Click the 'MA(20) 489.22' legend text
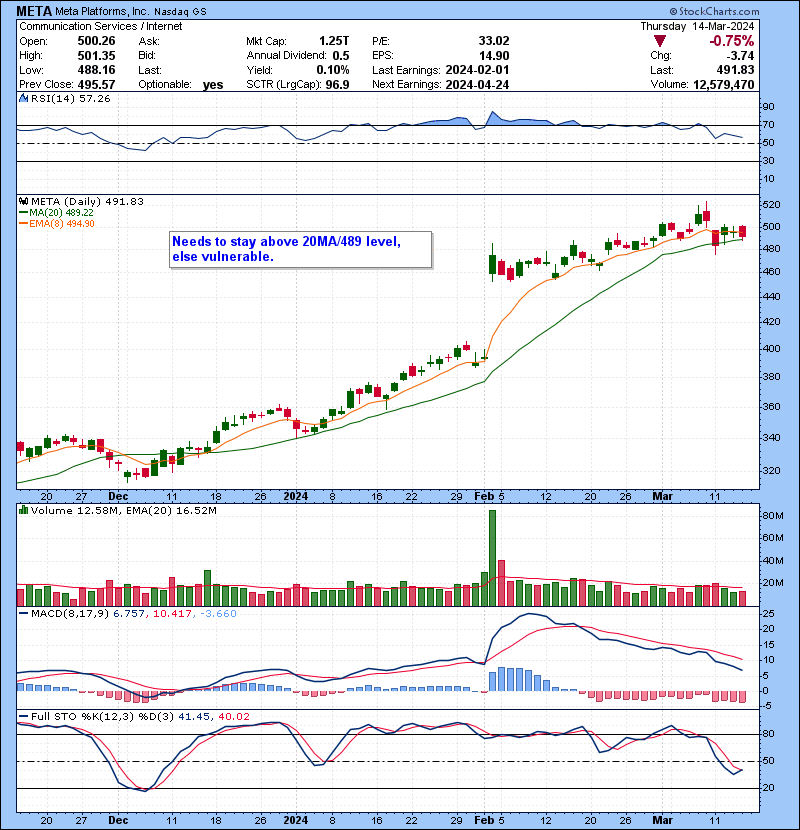Screen dimensions: 800x830 pos(61,212)
